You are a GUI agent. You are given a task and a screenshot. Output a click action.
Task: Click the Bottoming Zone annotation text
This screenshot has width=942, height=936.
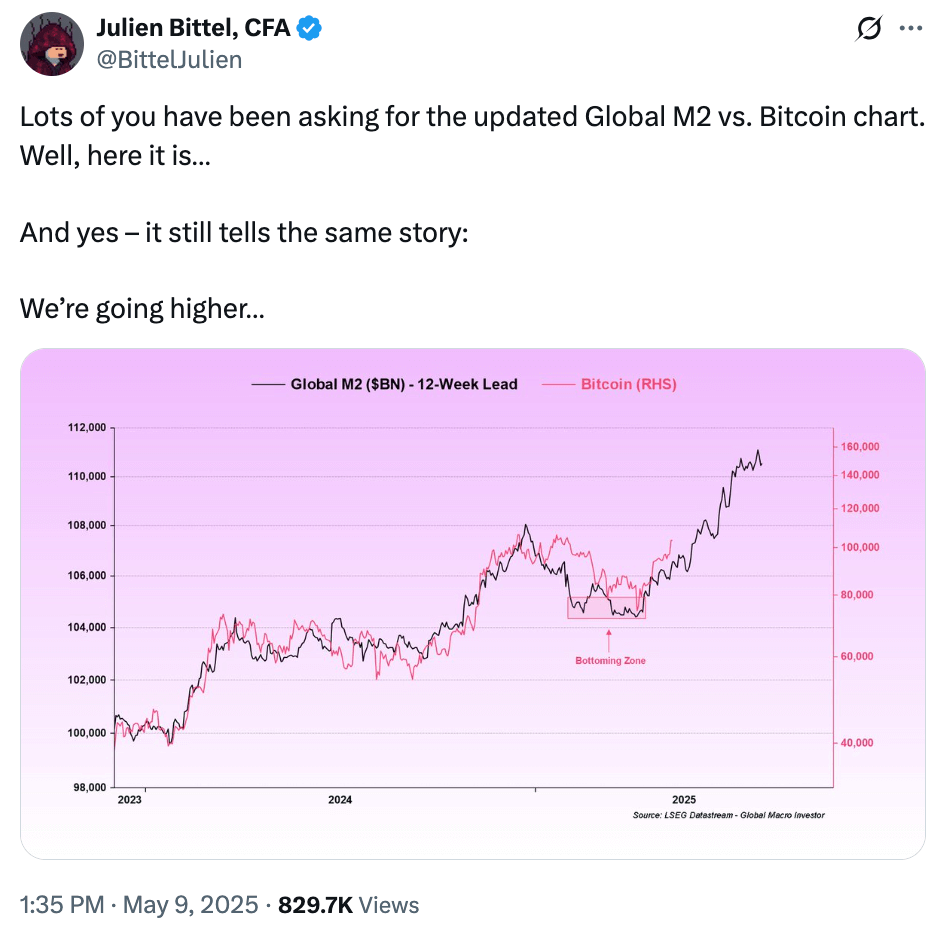[x=610, y=661]
